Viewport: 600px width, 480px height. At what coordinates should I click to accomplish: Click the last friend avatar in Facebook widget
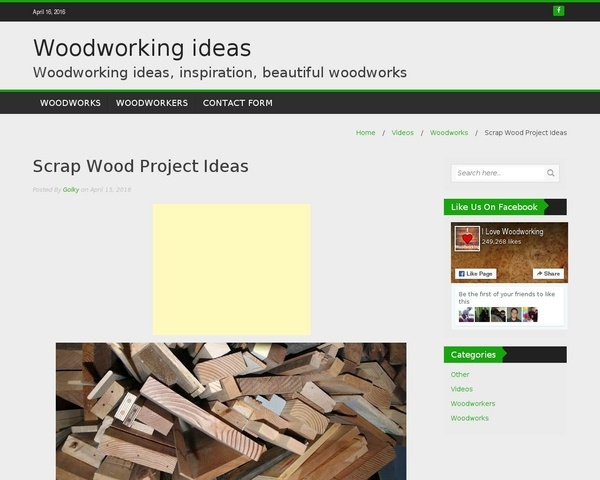click(x=530, y=314)
